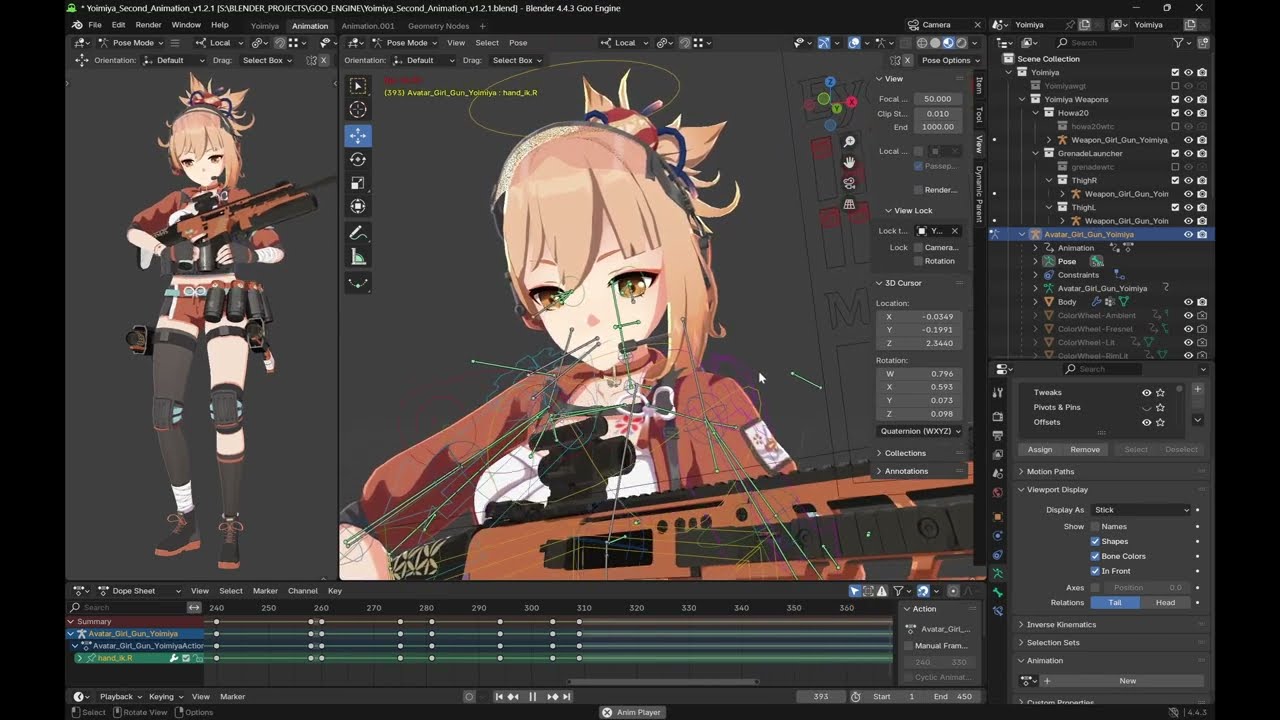The image size is (1280, 720).
Task: Select wireframe viewport shading mode
Action: point(922,43)
